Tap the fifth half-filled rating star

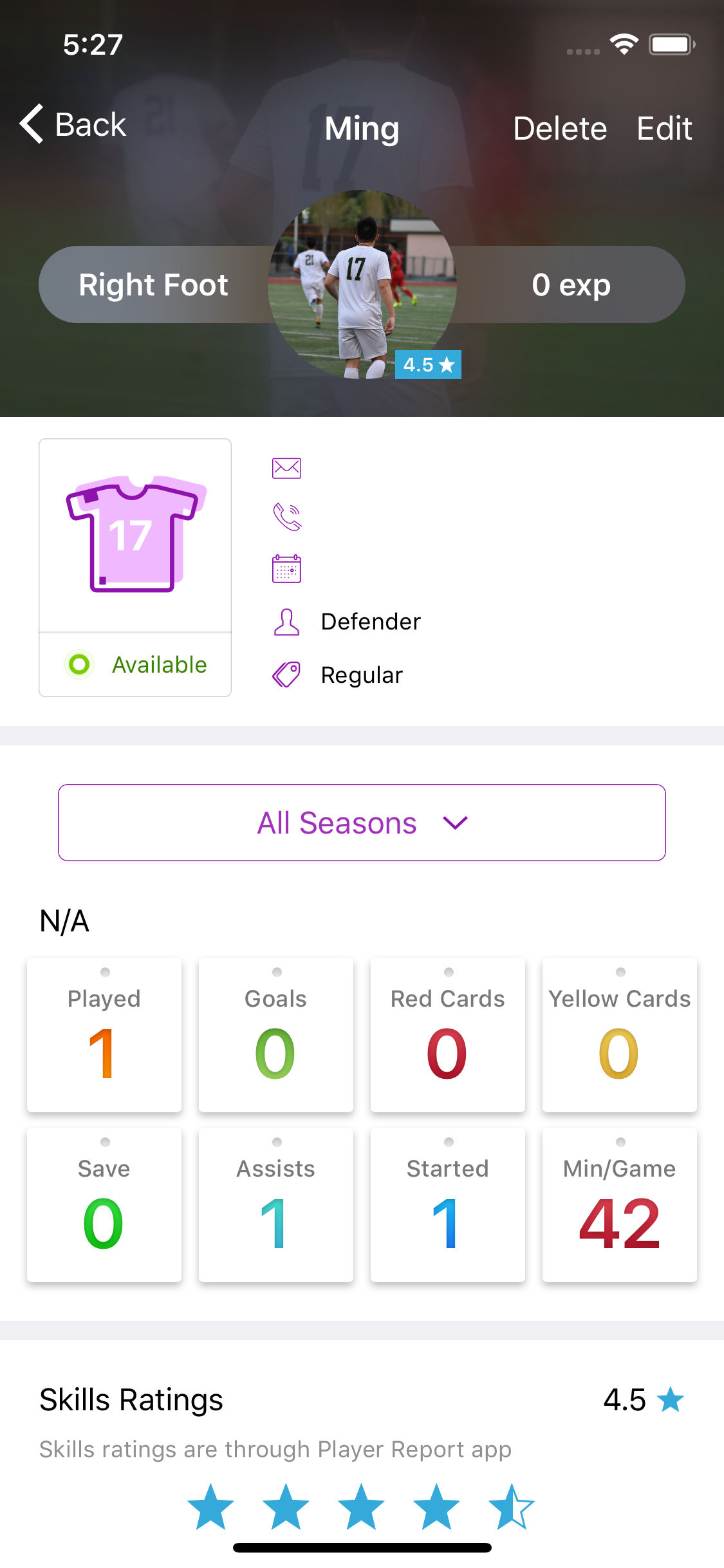(x=512, y=1506)
